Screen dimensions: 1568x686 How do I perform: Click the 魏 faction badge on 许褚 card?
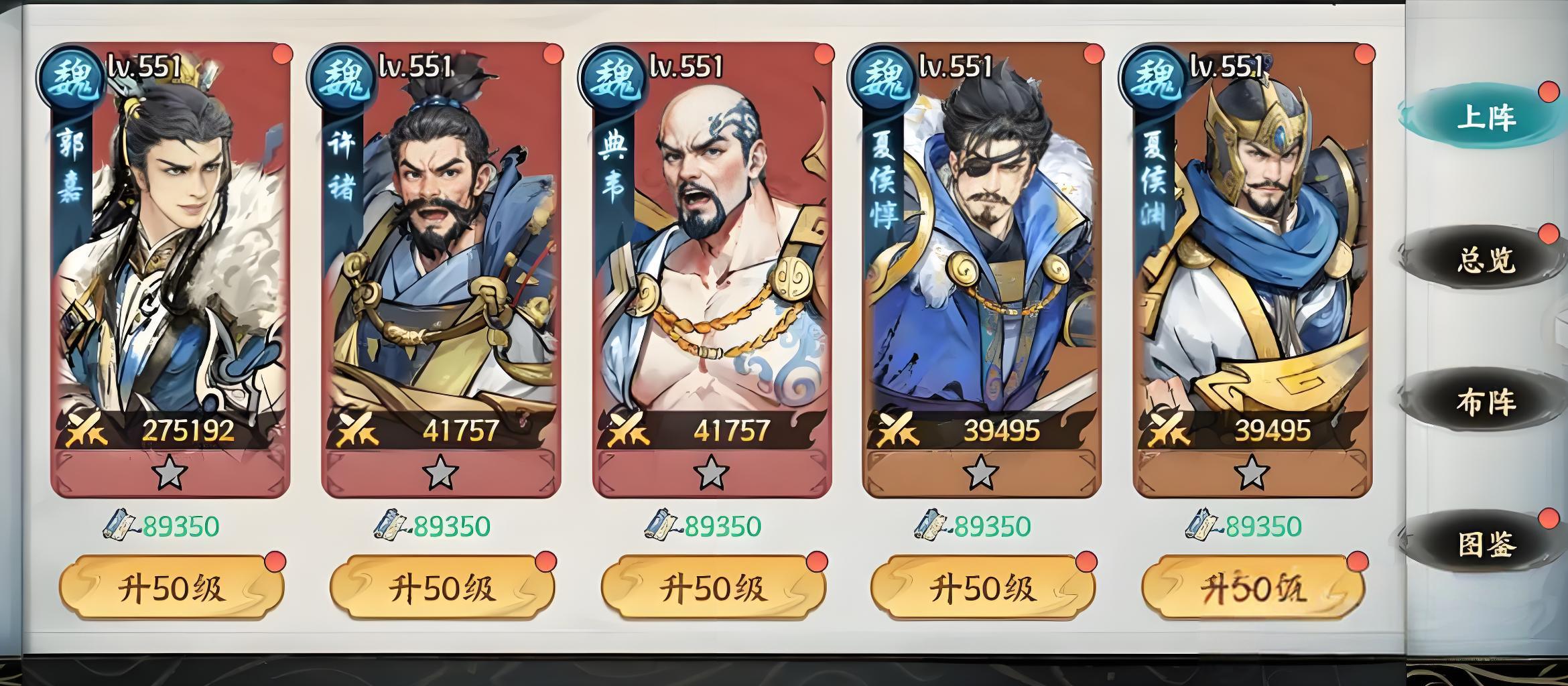pos(340,78)
